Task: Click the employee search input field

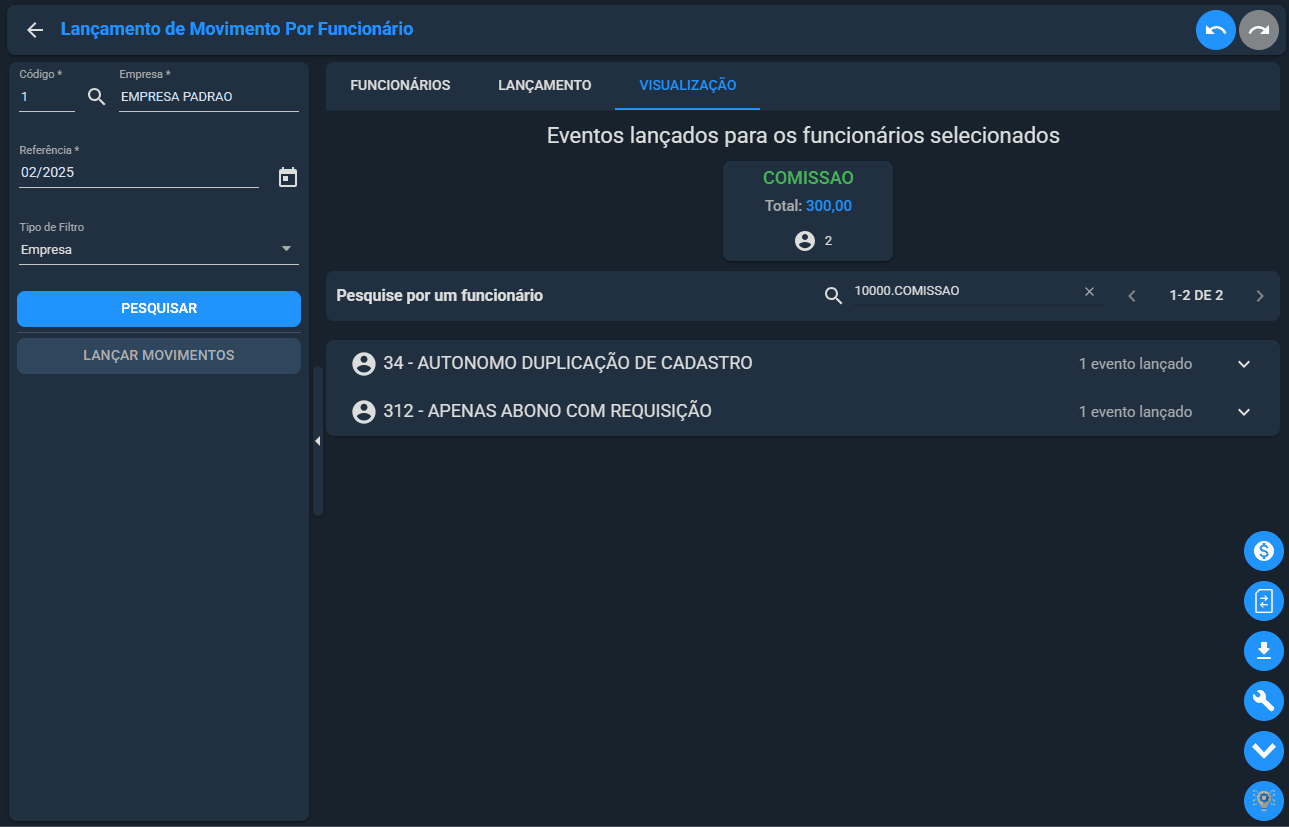Action: click(966, 291)
